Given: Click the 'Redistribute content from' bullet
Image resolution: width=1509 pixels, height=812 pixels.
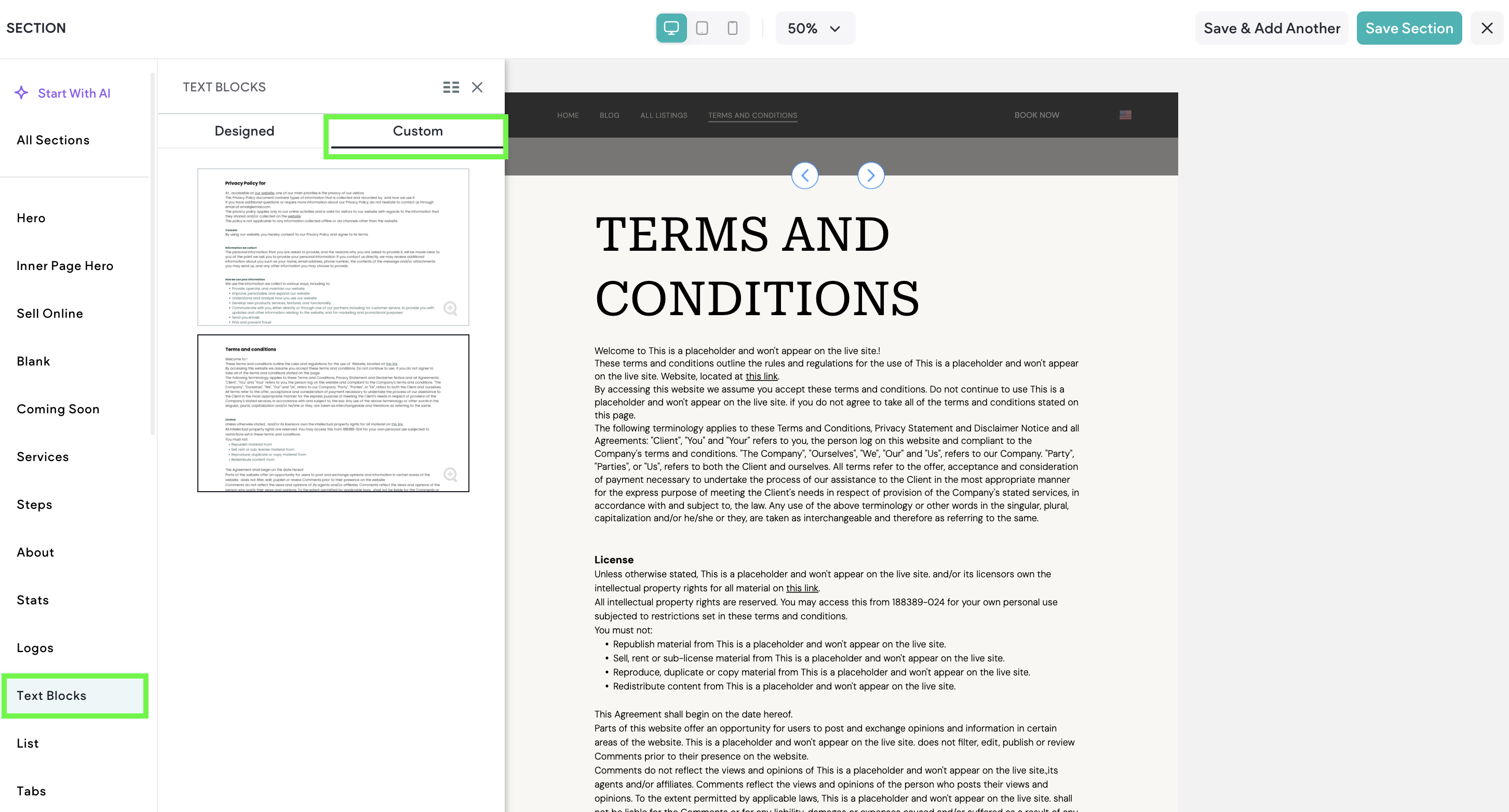Looking at the screenshot, I should tap(784, 687).
